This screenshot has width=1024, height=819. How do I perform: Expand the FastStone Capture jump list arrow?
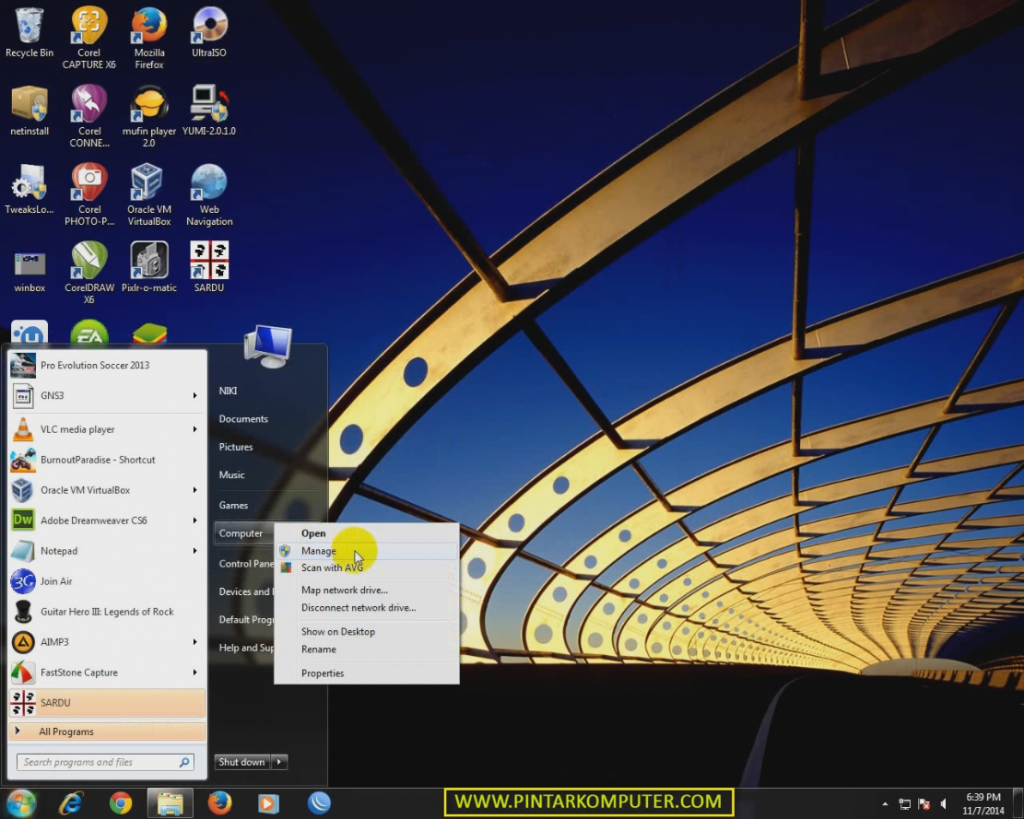pyautogui.click(x=195, y=672)
